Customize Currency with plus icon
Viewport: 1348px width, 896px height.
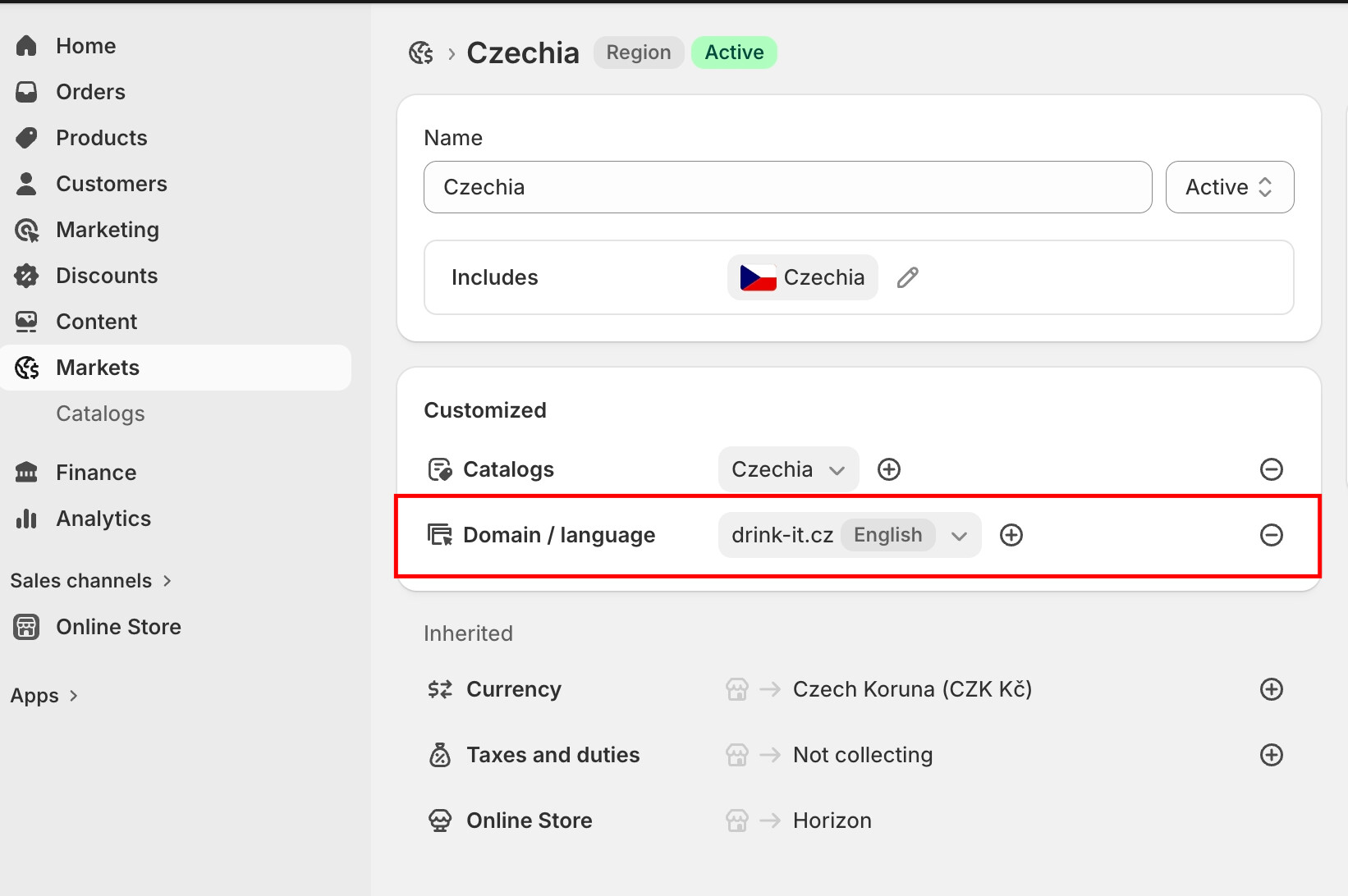(1271, 689)
